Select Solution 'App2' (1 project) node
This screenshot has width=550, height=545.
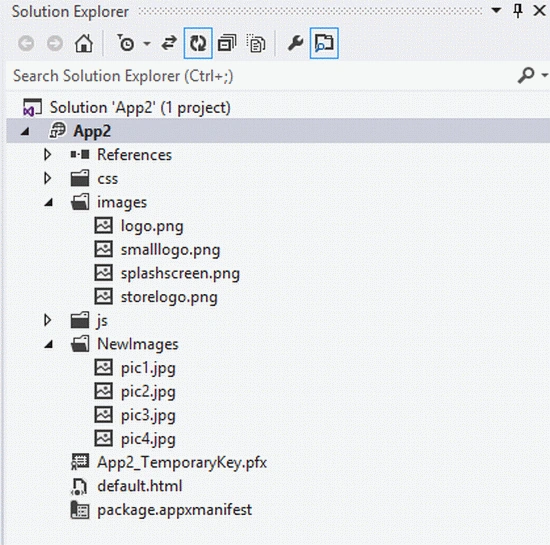pos(140,107)
